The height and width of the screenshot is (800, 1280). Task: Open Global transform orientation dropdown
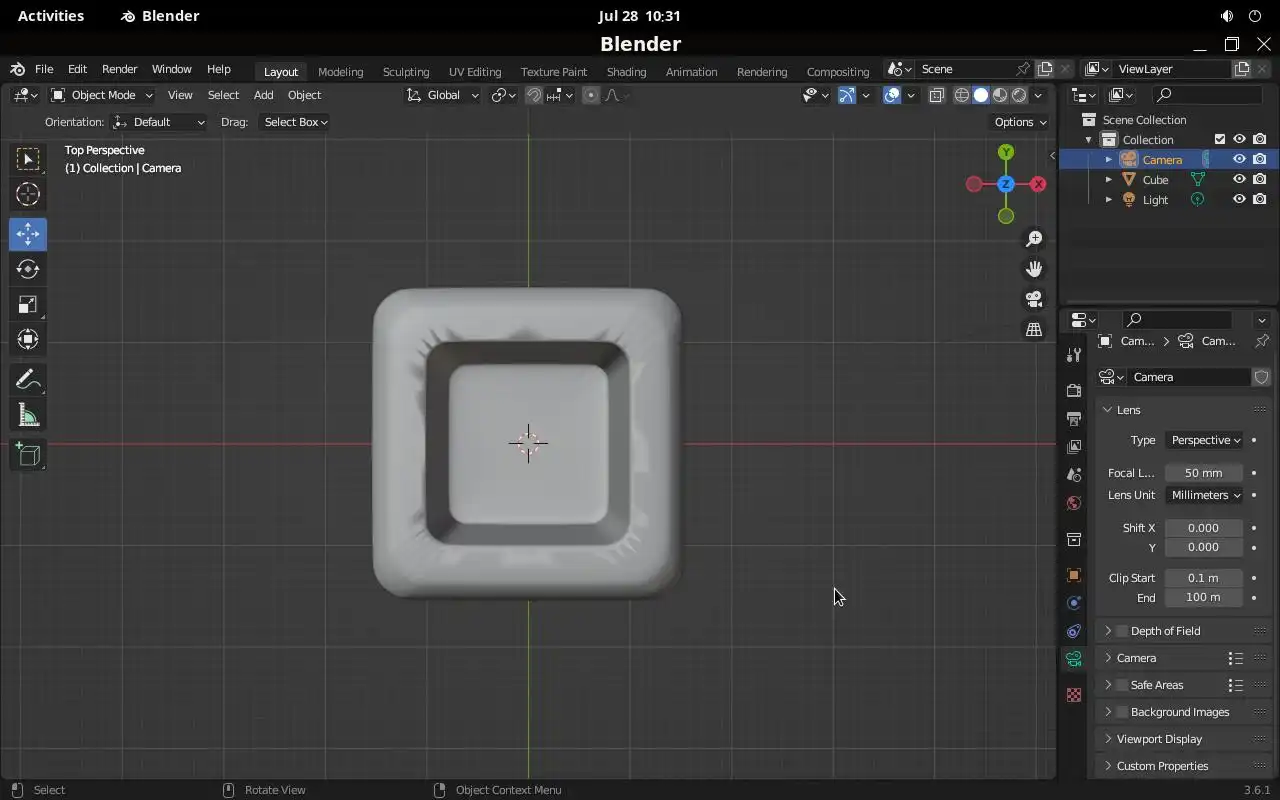point(443,95)
